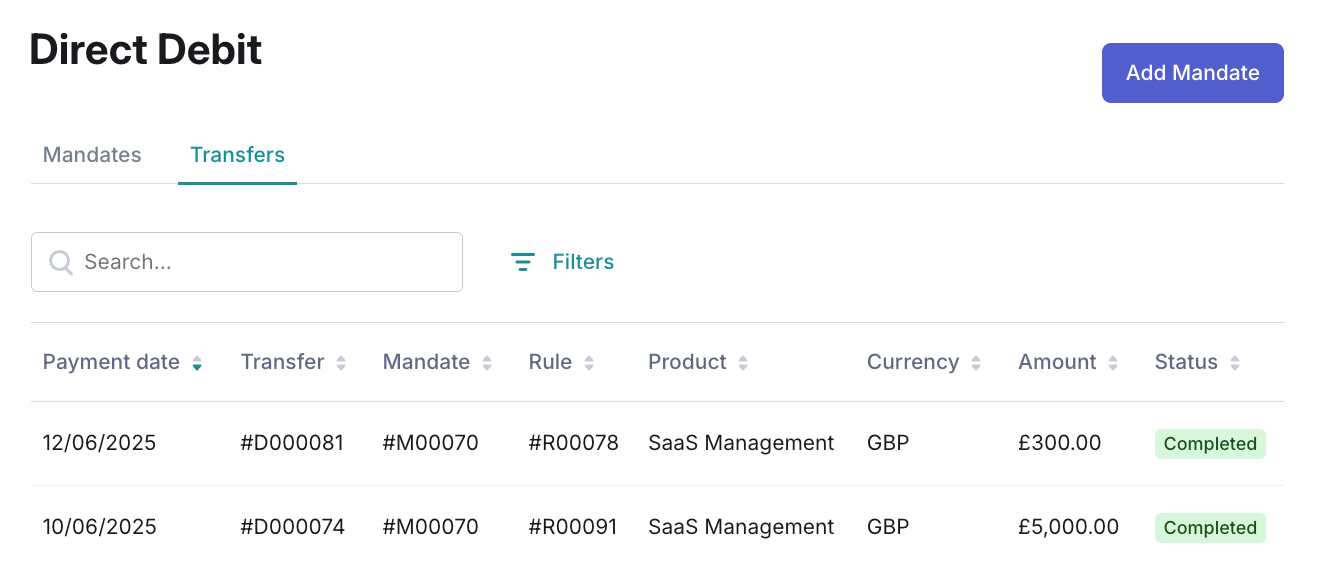Sort by Product column arrows
The height and width of the screenshot is (569, 1320).
(x=743, y=363)
